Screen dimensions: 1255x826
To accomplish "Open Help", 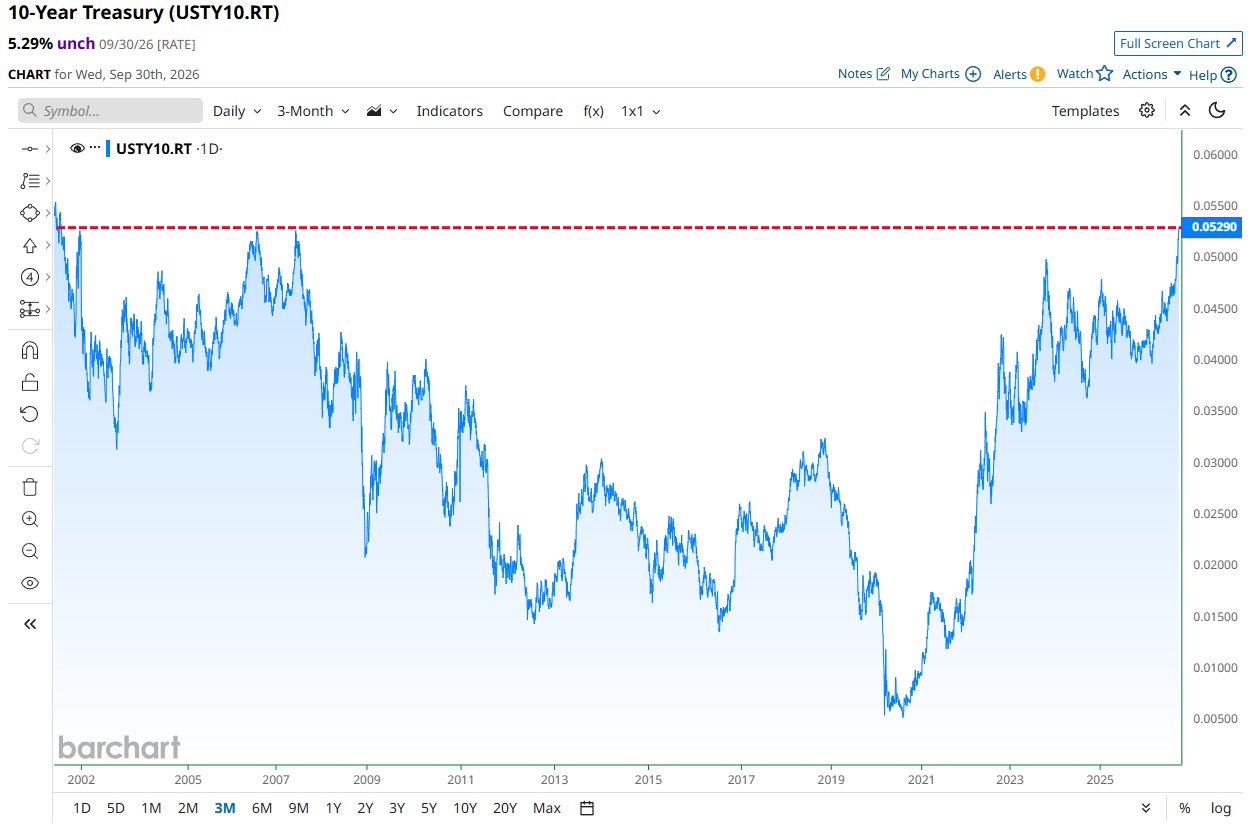I will tap(1213, 74).
